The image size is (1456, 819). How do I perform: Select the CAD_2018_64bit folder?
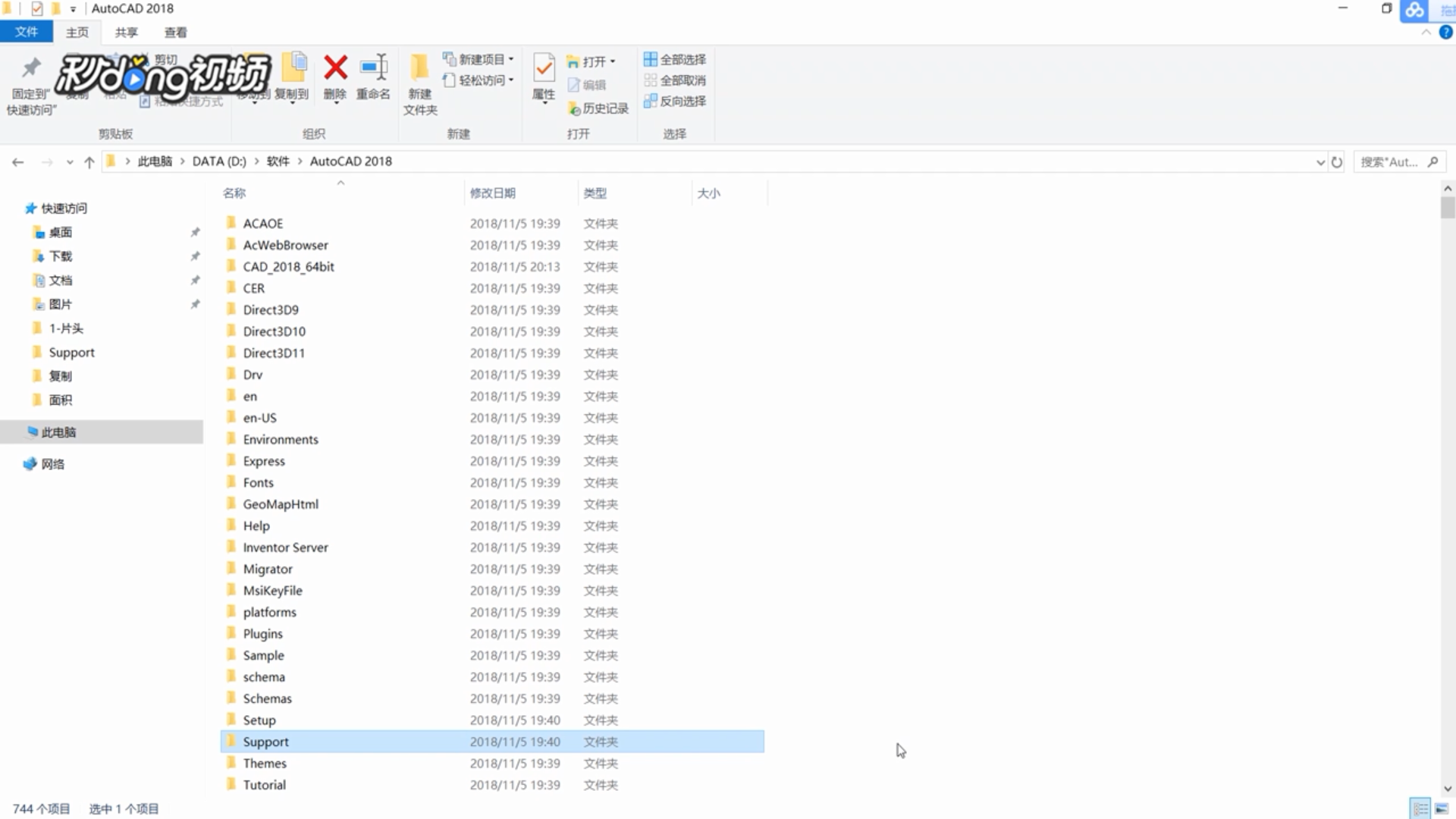pos(492,267)
